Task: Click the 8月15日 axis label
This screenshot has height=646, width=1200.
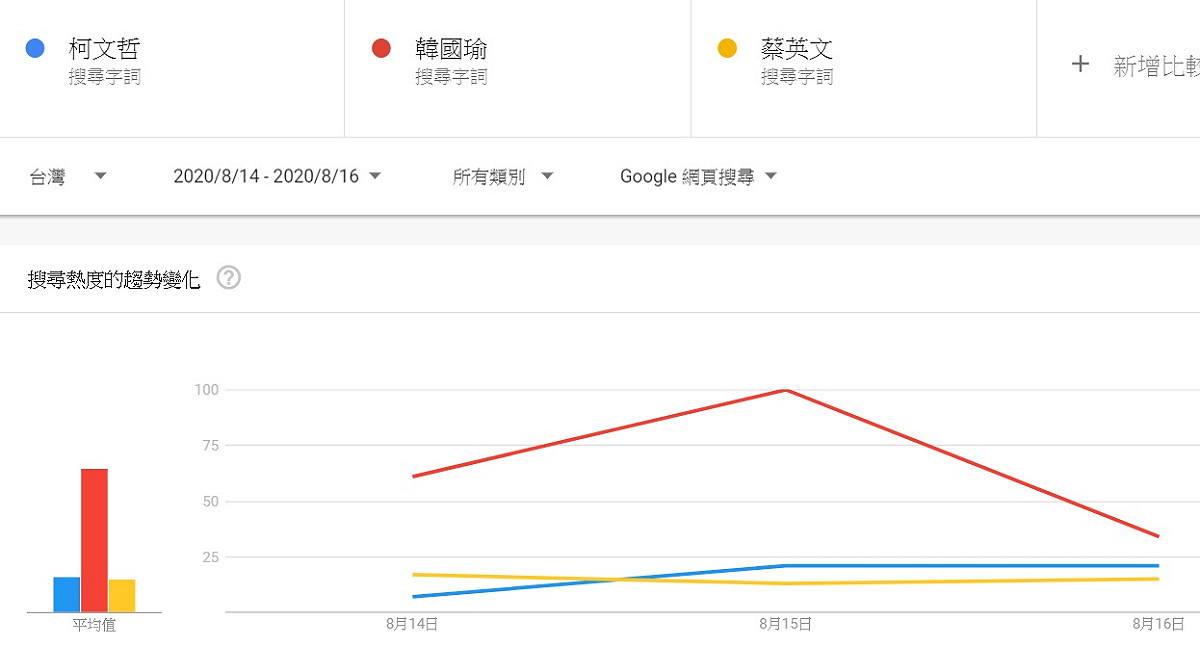Action: click(786, 624)
